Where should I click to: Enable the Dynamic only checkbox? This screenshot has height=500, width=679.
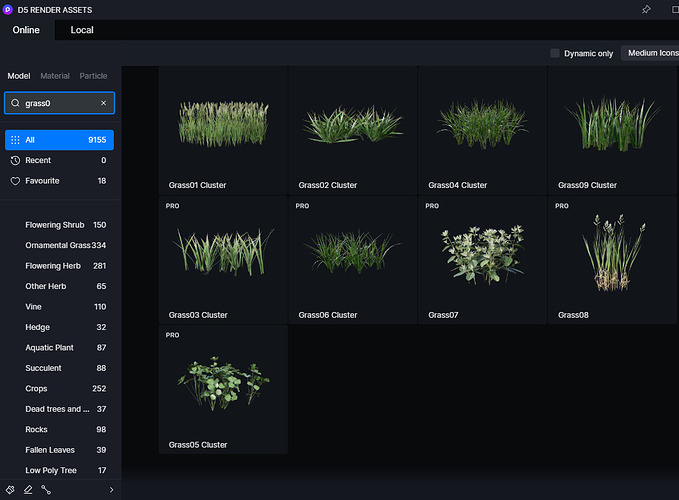click(555, 53)
